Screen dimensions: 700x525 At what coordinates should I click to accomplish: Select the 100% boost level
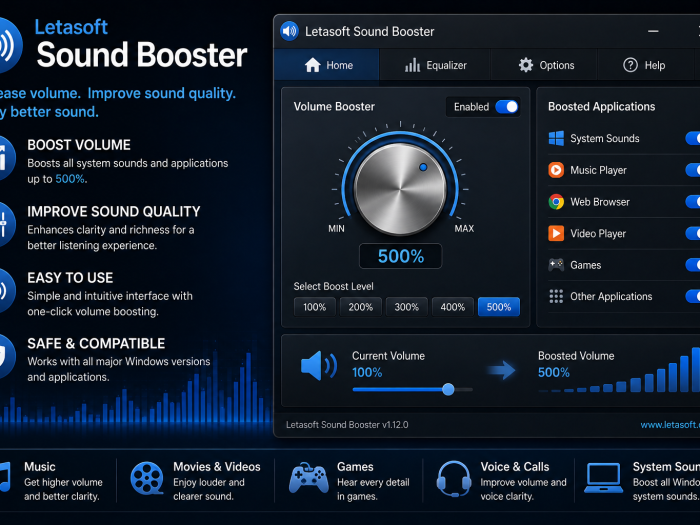(315, 307)
